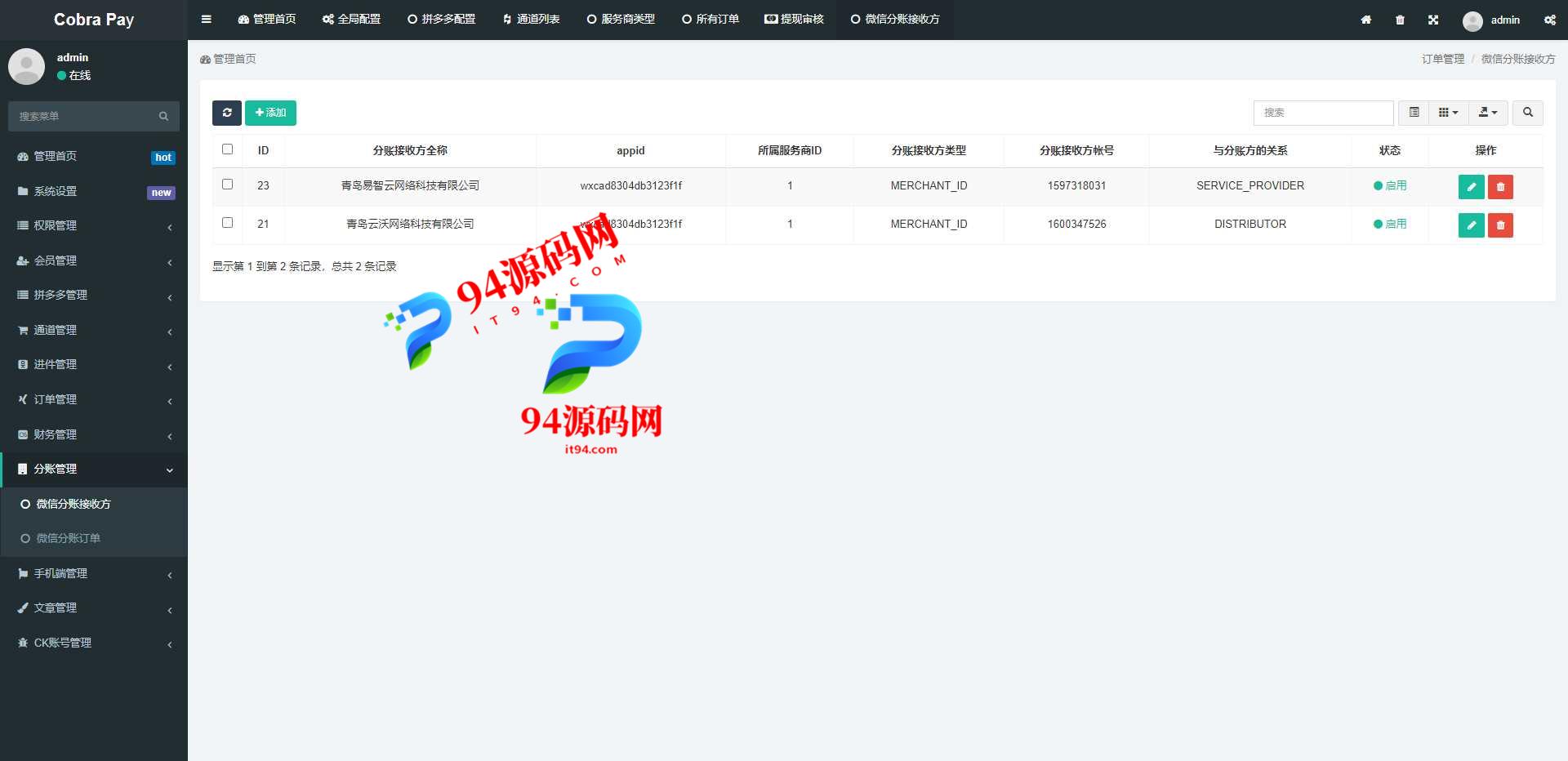Sort by the 分账接收方帐号 column header
The height and width of the screenshot is (761, 1568).
click(1076, 151)
